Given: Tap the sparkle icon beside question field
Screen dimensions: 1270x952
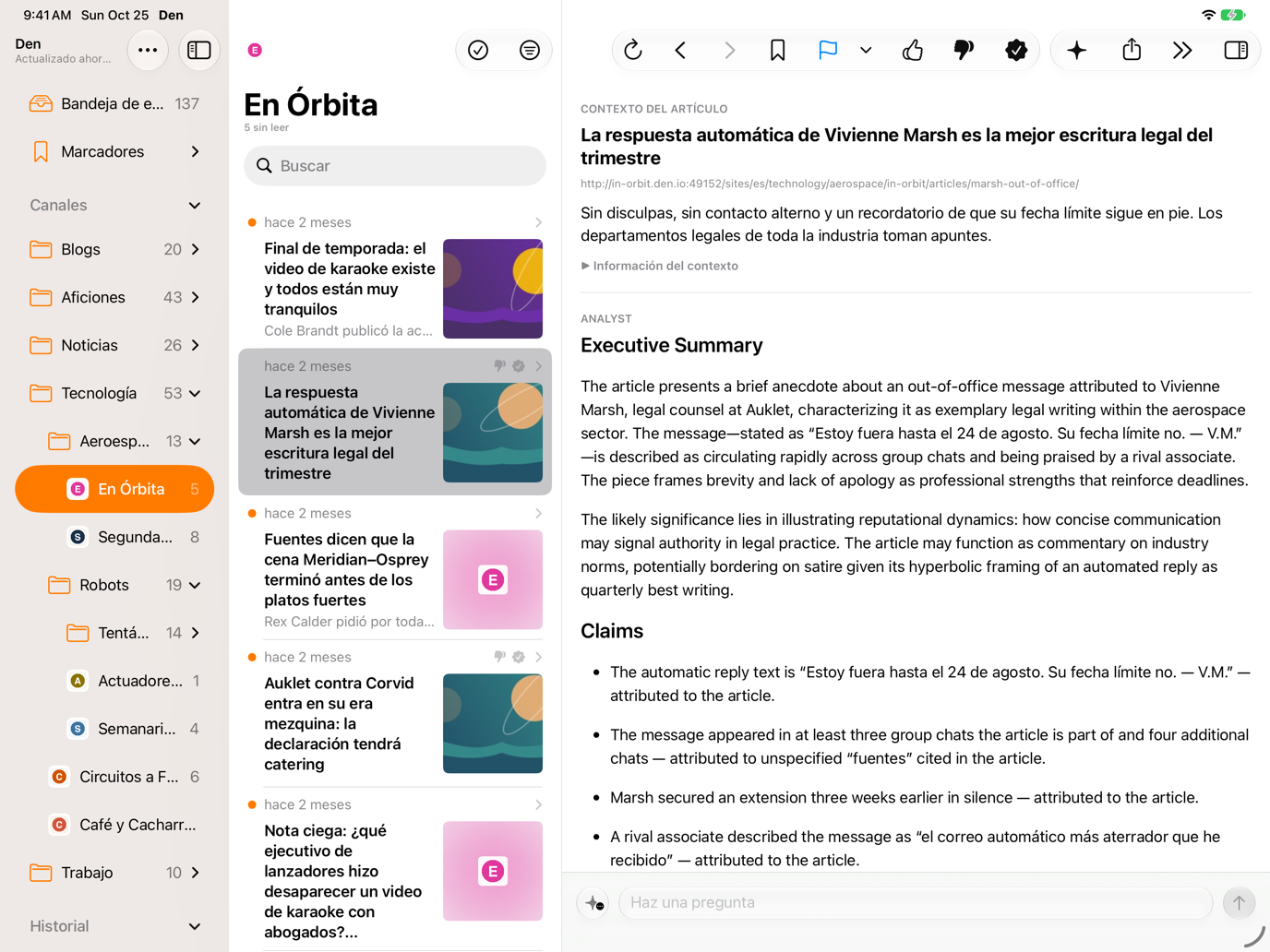Looking at the screenshot, I should click(x=594, y=903).
